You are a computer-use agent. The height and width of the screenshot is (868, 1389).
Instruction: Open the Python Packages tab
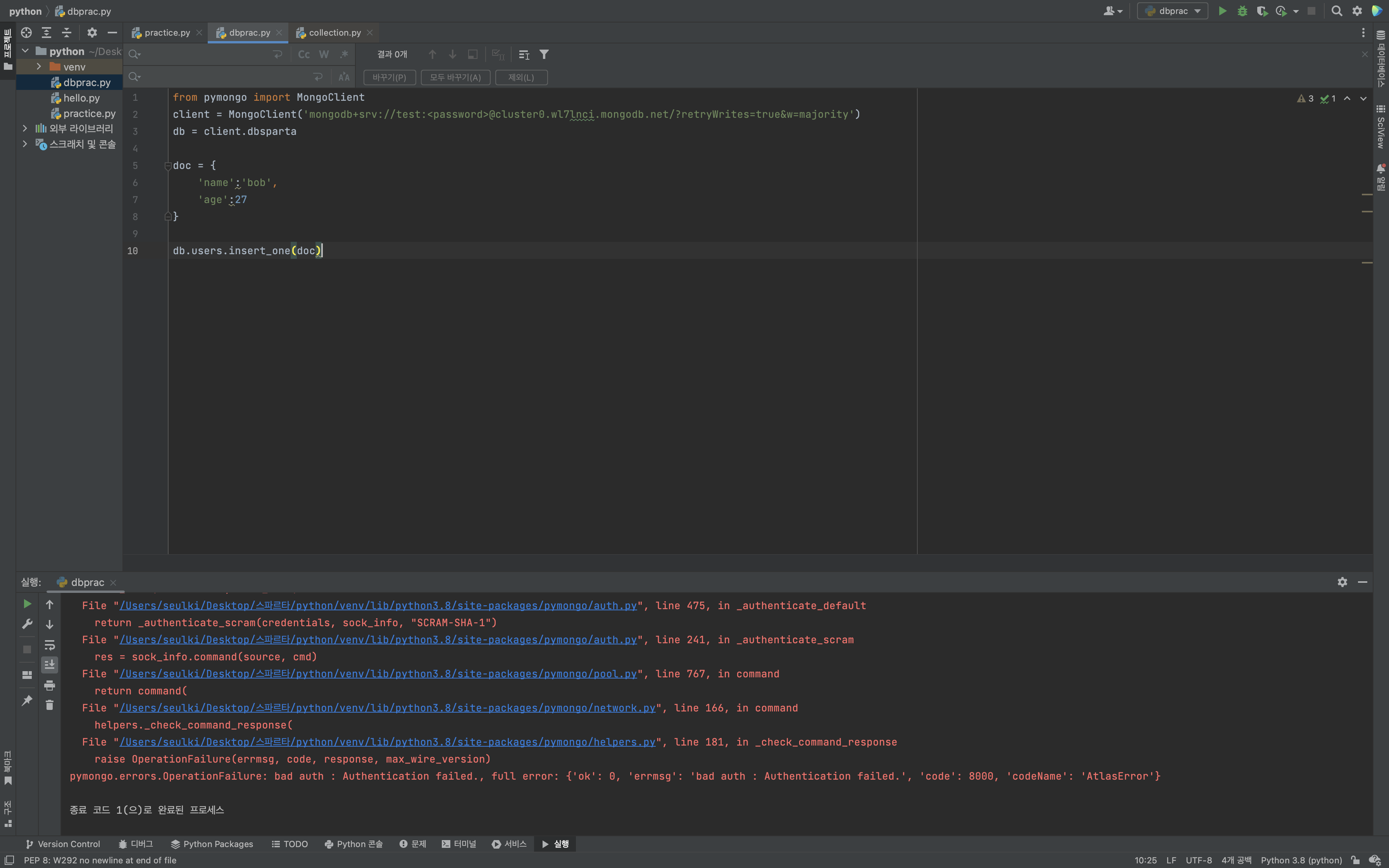click(x=212, y=844)
